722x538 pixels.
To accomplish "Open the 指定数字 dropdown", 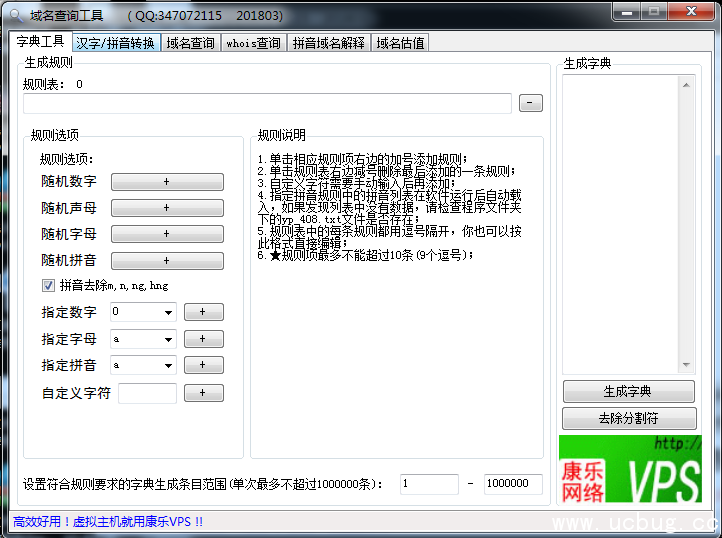I will point(167,312).
